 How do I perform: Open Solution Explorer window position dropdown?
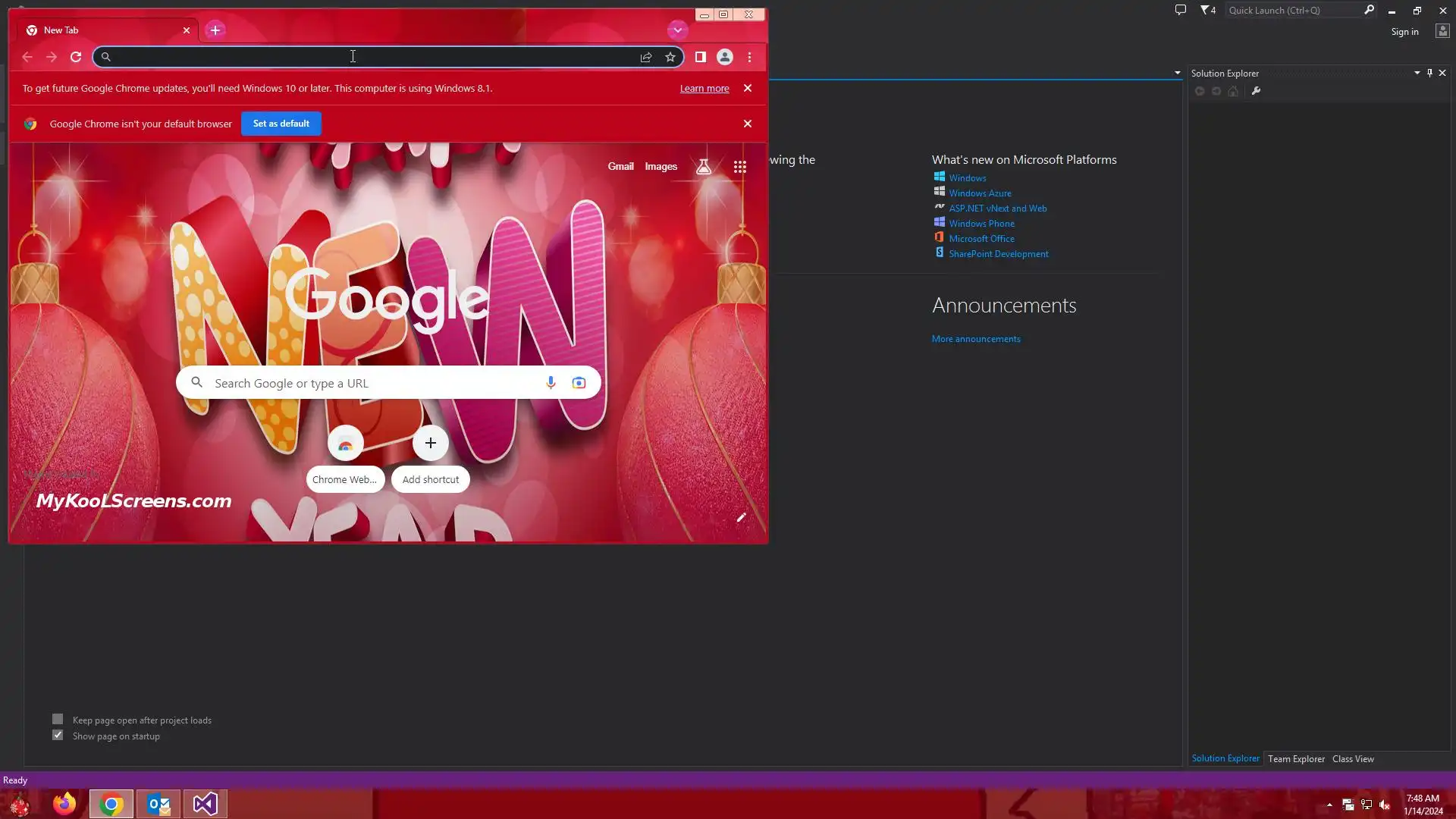tap(1417, 73)
